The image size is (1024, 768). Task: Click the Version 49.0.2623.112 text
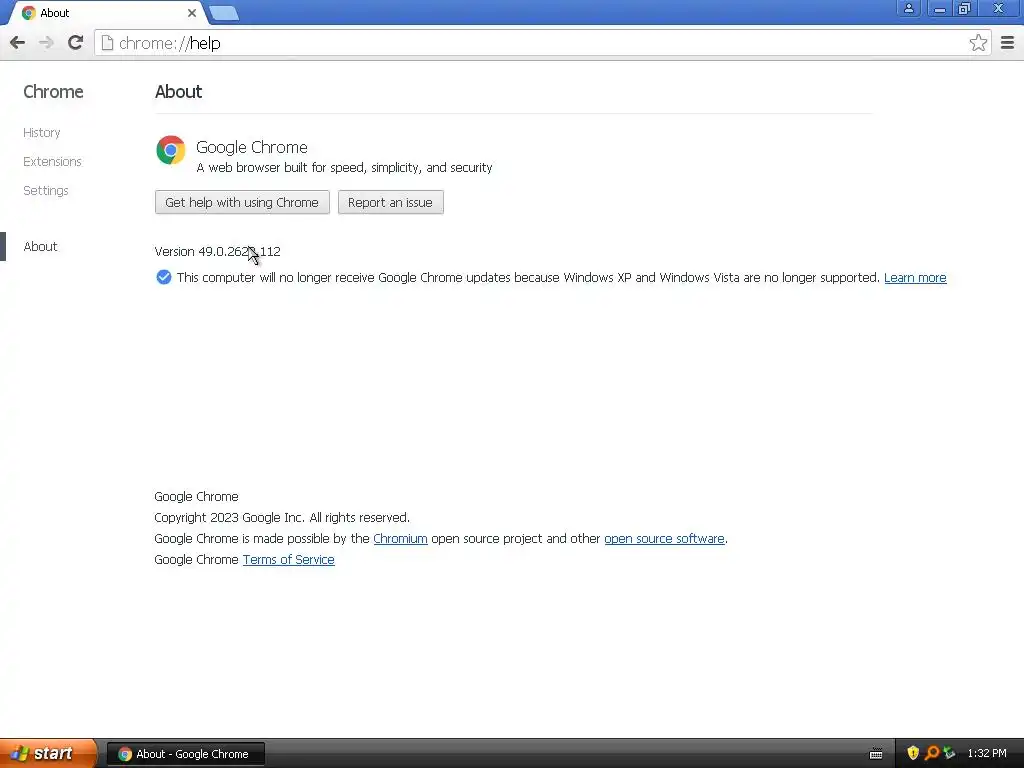217,251
